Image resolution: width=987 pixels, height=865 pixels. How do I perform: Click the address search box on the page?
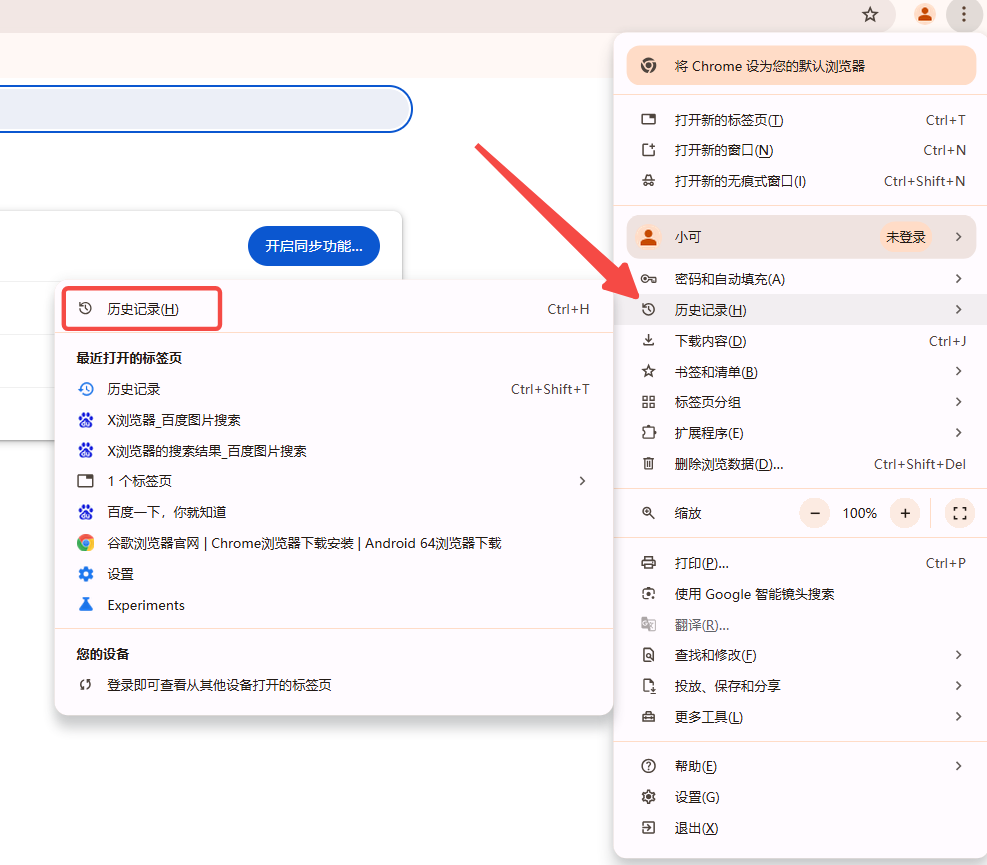(x=205, y=109)
